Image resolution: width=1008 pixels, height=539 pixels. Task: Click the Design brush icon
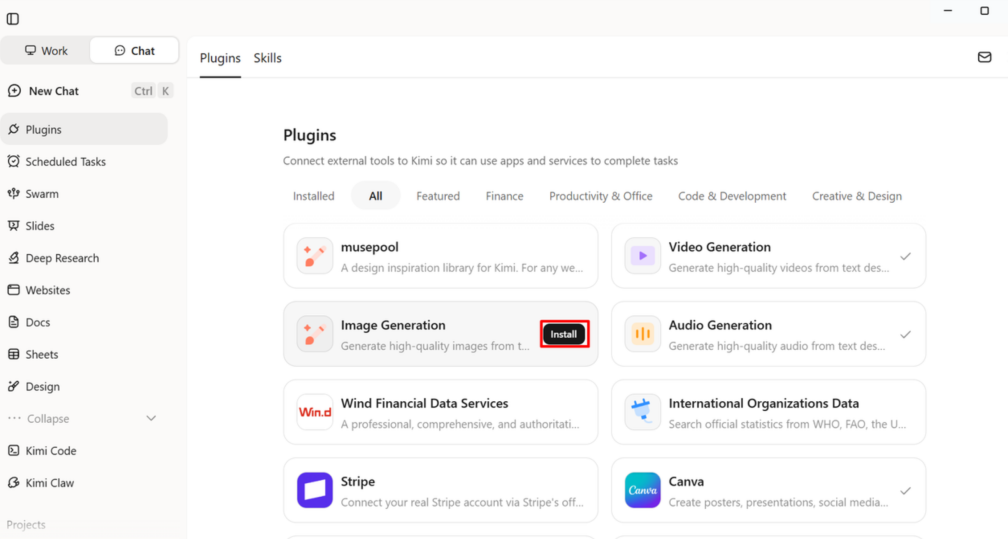point(14,387)
